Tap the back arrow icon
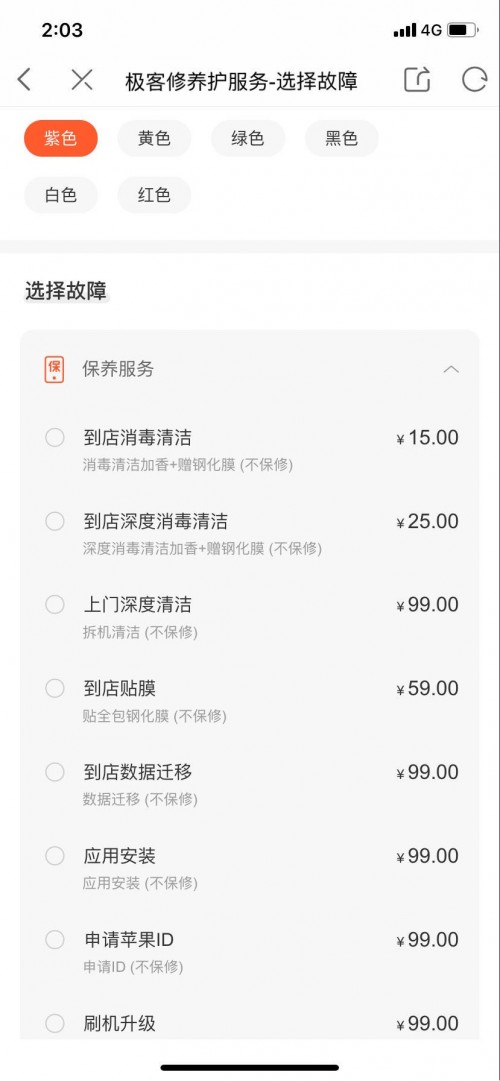Image resolution: width=500 pixels, height=1081 pixels. [x=24, y=80]
